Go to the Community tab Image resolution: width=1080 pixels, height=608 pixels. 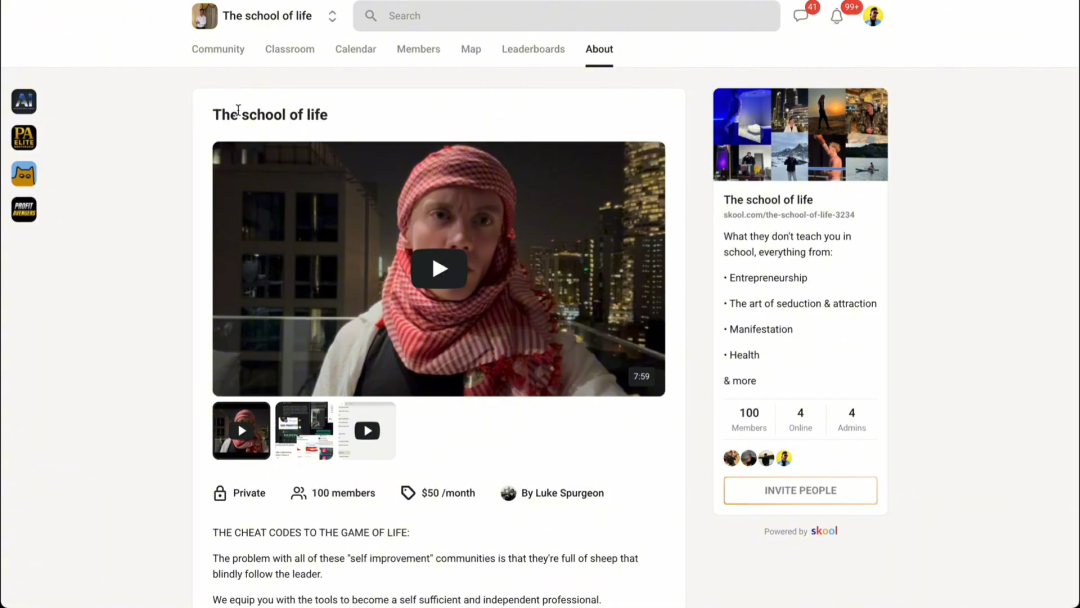tap(218, 49)
